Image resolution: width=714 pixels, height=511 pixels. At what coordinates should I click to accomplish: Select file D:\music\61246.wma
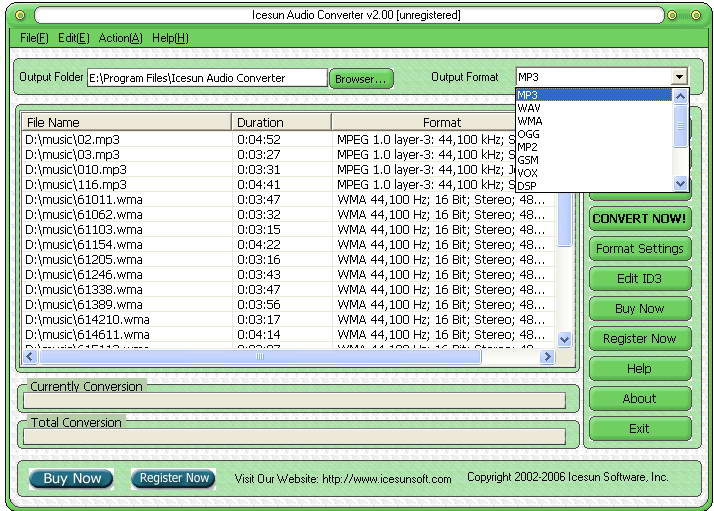click(x=84, y=275)
